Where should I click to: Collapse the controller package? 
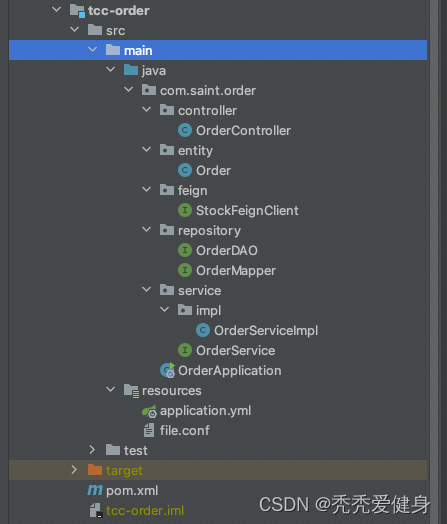pyautogui.click(x=146, y=110)
